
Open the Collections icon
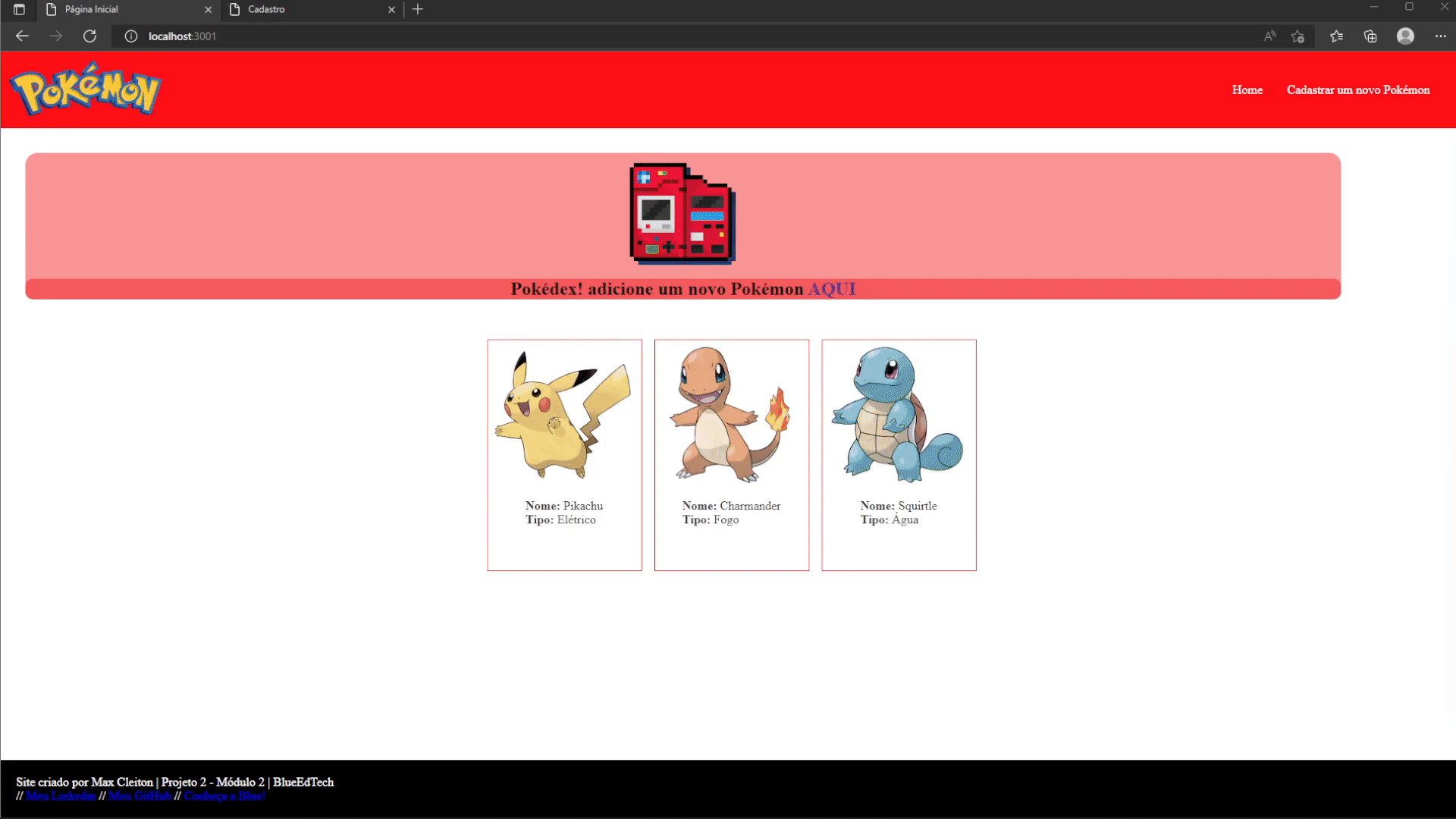click(x=1370, y=36)
